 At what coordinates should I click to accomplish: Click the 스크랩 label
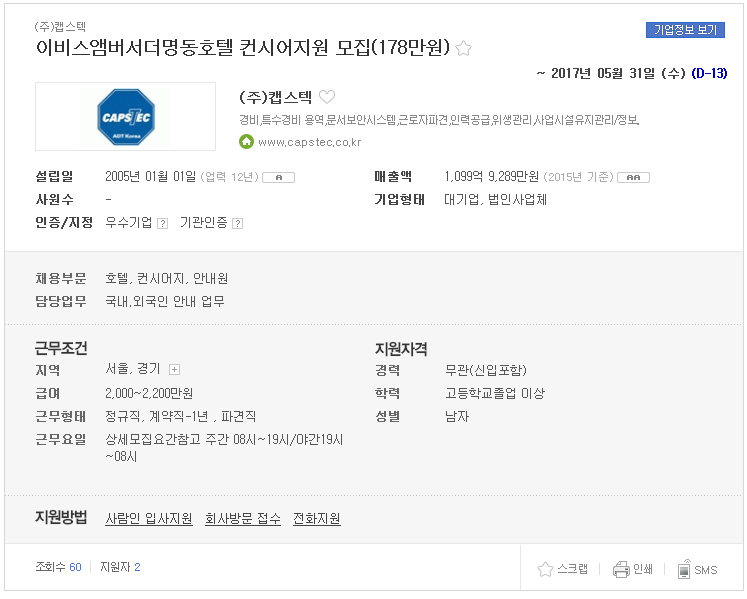573,569
